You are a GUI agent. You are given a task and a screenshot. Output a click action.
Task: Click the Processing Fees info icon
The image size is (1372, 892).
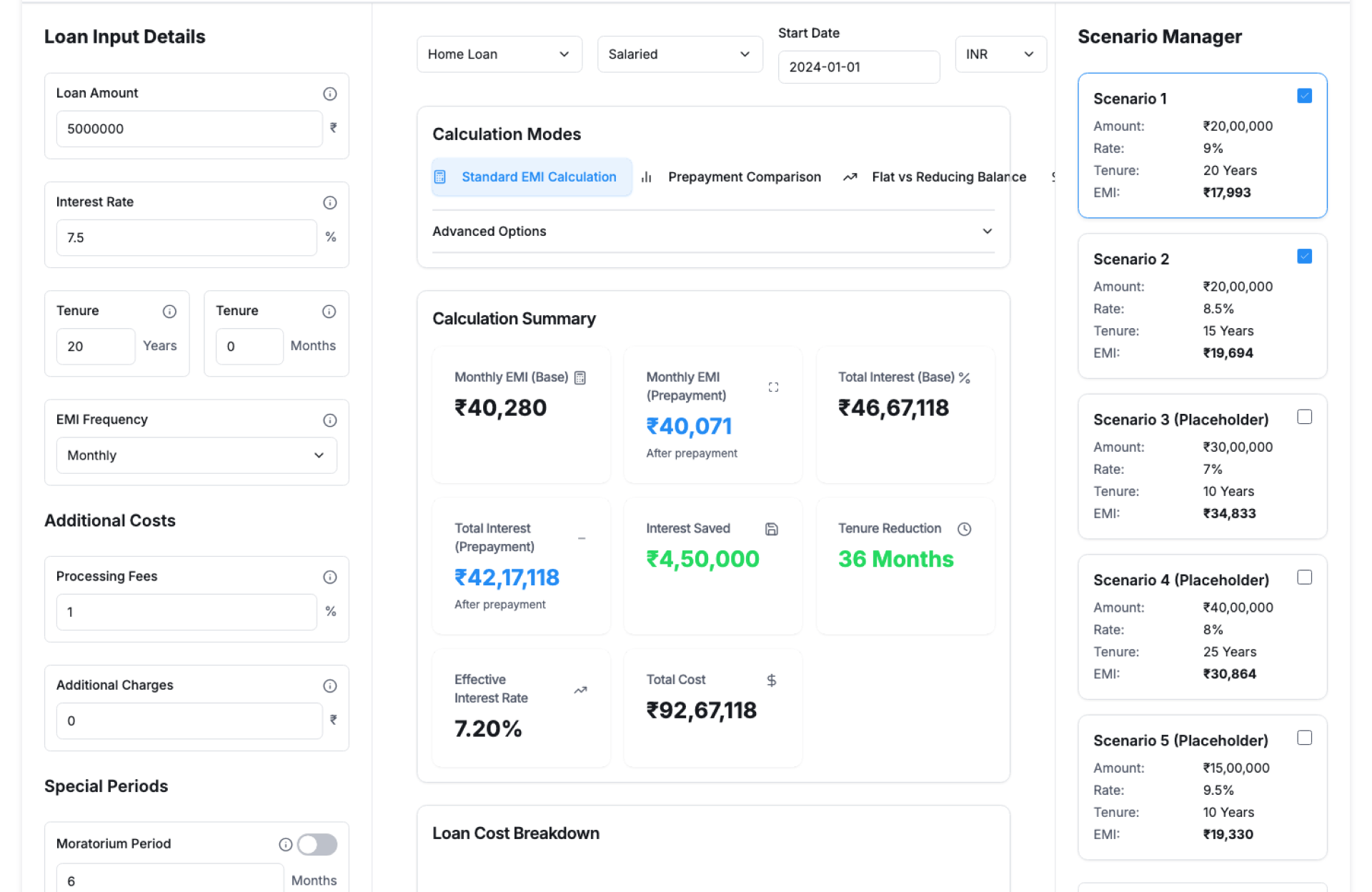(x=329, y=577)
